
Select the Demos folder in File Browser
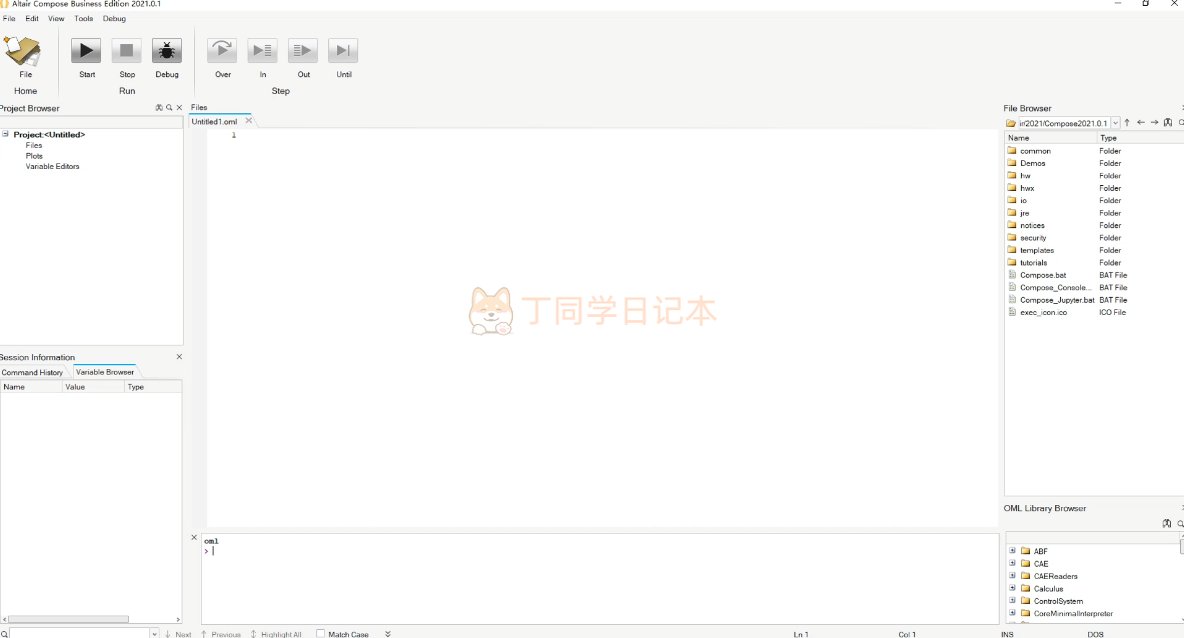(x=1032, y=163)
